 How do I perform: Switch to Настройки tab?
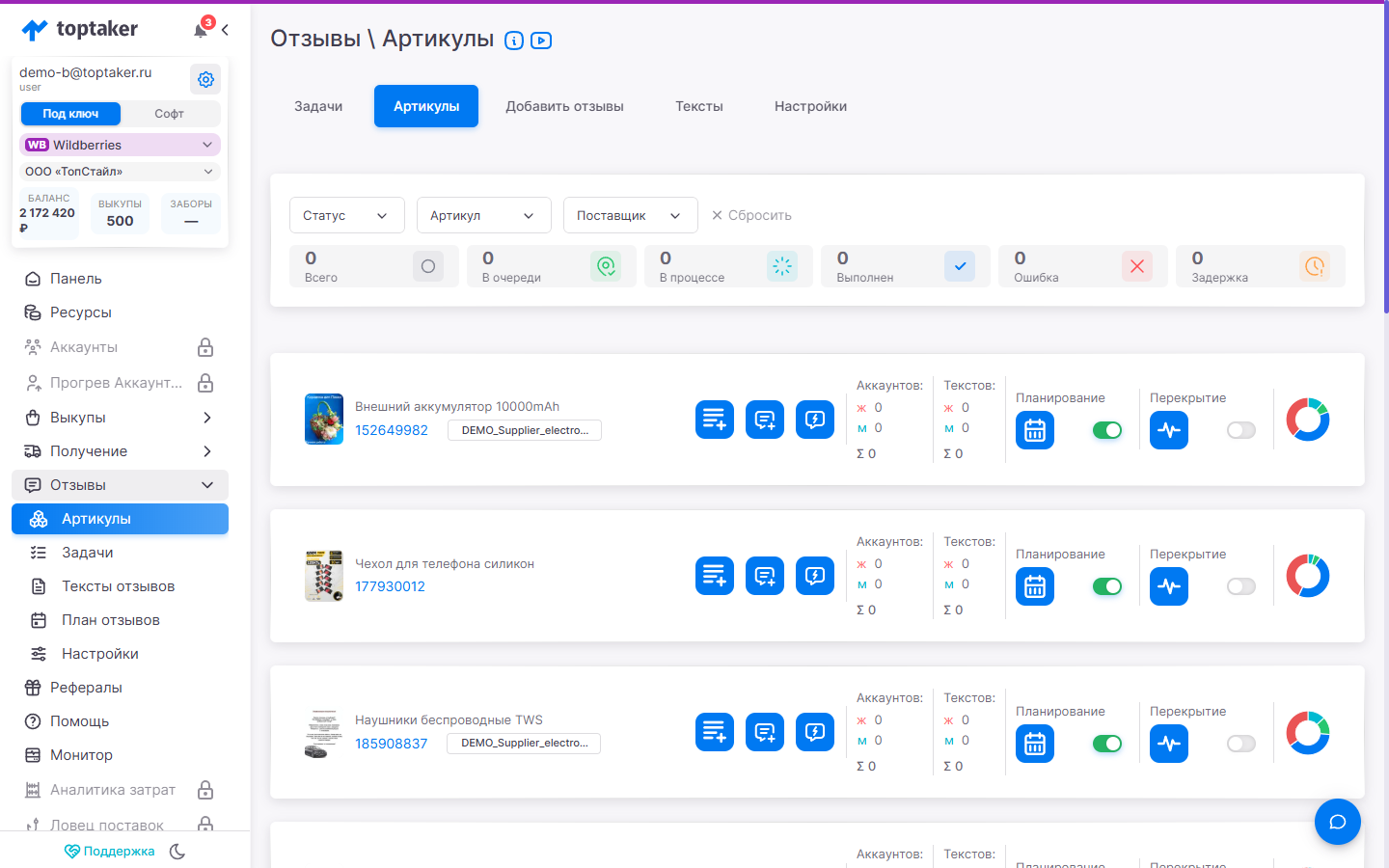pos(811,106)
